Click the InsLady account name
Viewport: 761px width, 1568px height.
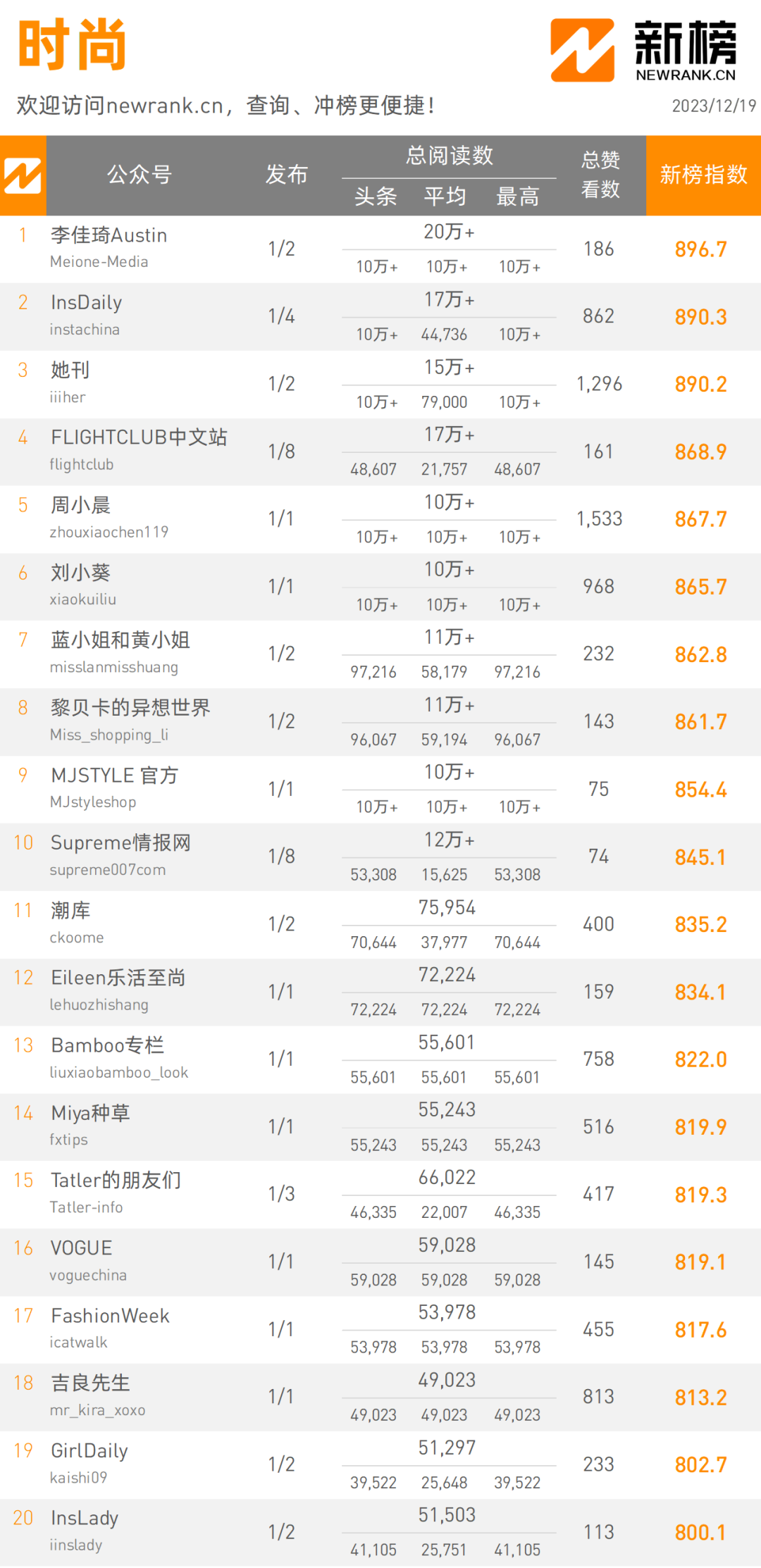click(x=85, y=1519)
